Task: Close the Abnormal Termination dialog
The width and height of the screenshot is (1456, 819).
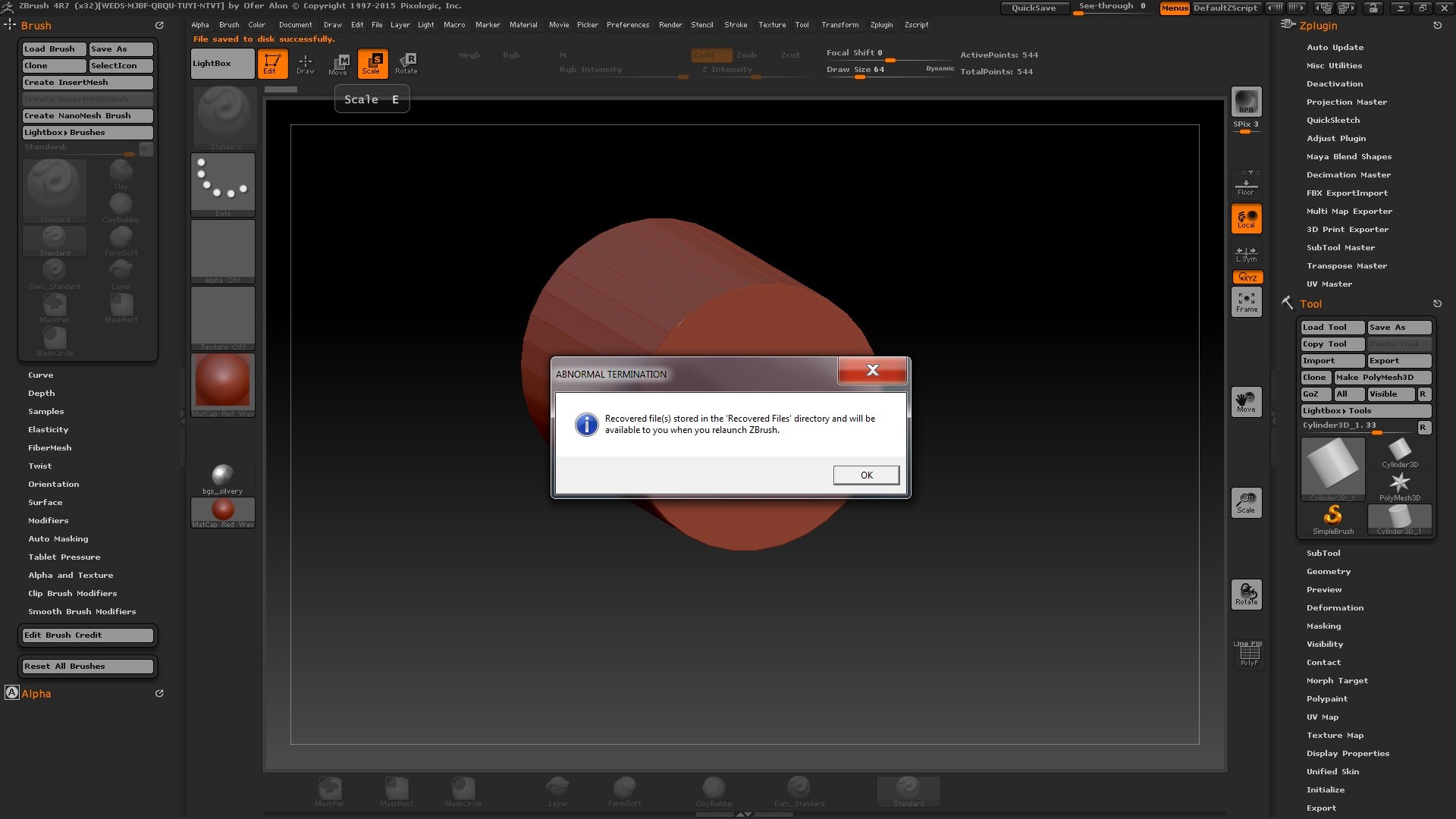Action: click(872, 370)
